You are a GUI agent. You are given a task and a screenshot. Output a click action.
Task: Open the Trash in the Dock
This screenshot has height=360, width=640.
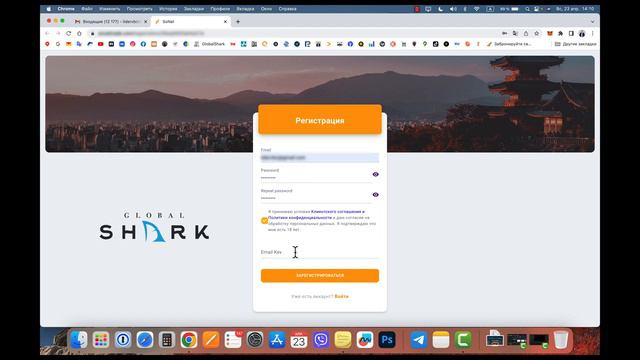tap(561, 340)
